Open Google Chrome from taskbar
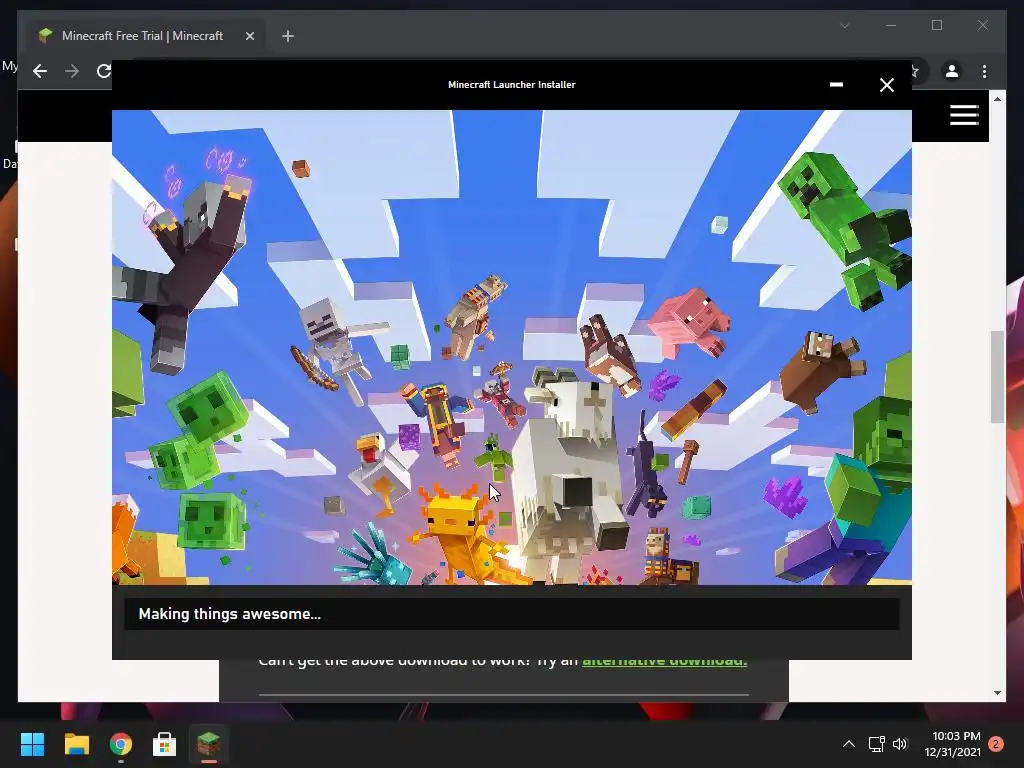This screenshot has height=768, width=1024. (x=121, y=744)
